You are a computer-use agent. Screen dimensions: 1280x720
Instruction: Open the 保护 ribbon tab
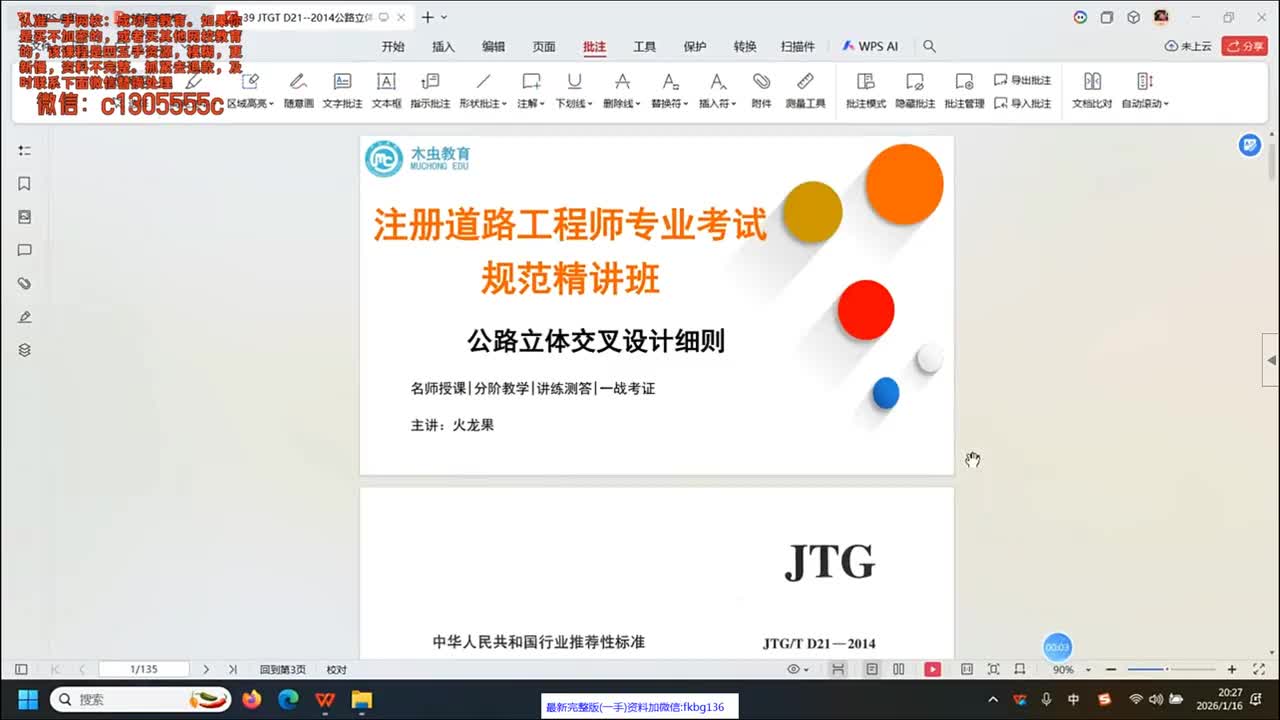pos(695,46)
